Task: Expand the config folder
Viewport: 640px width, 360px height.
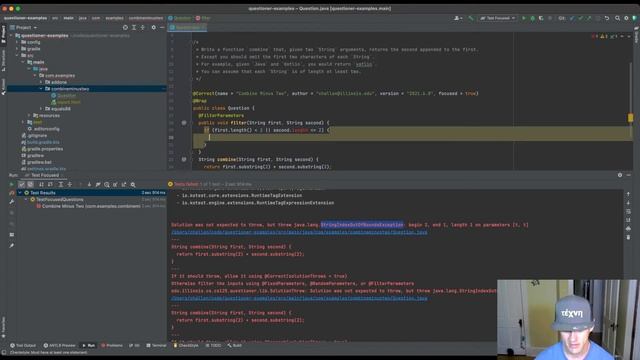Action: [17, 42]
